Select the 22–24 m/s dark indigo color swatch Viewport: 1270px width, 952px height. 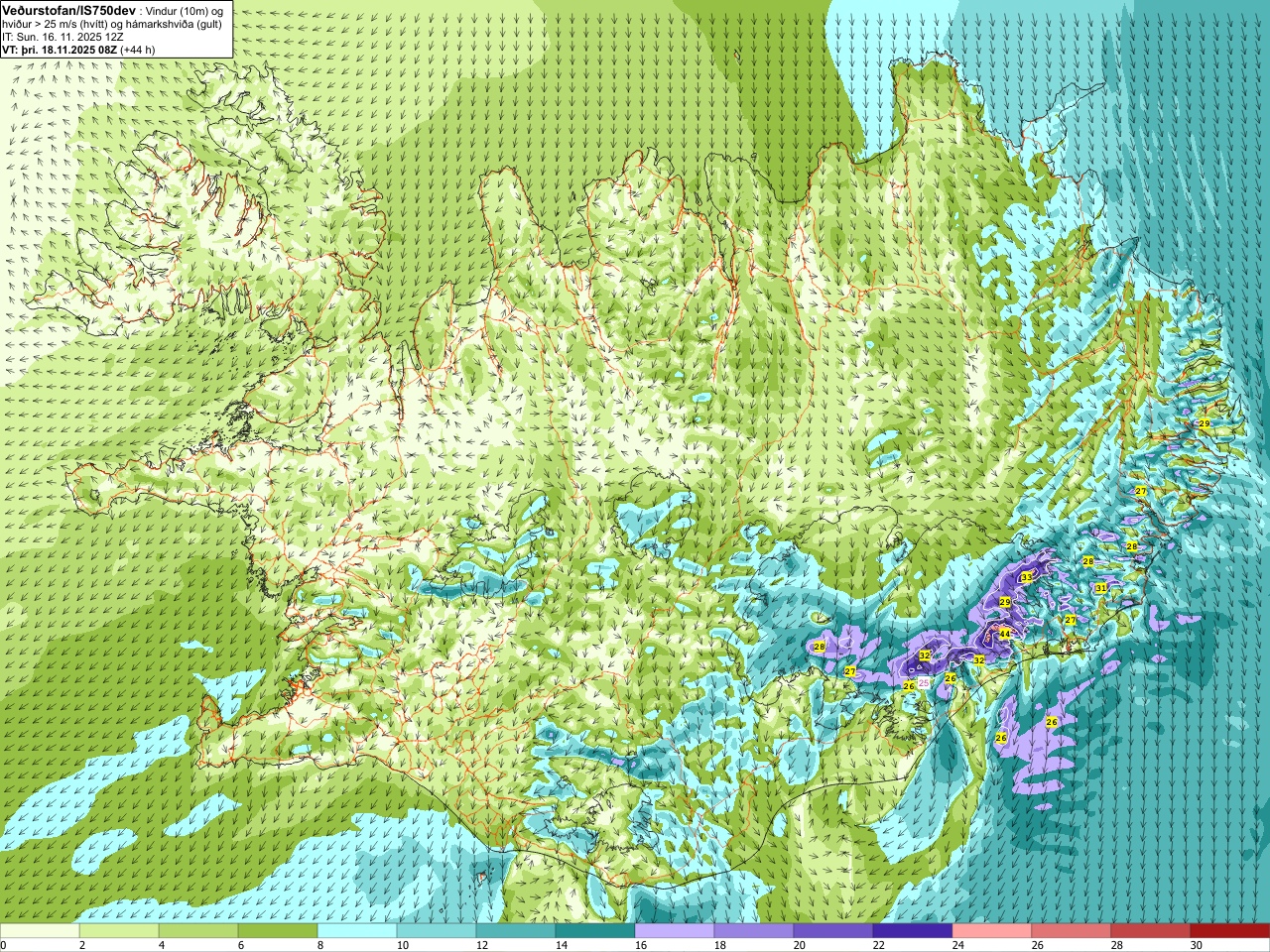pos(913,931)
